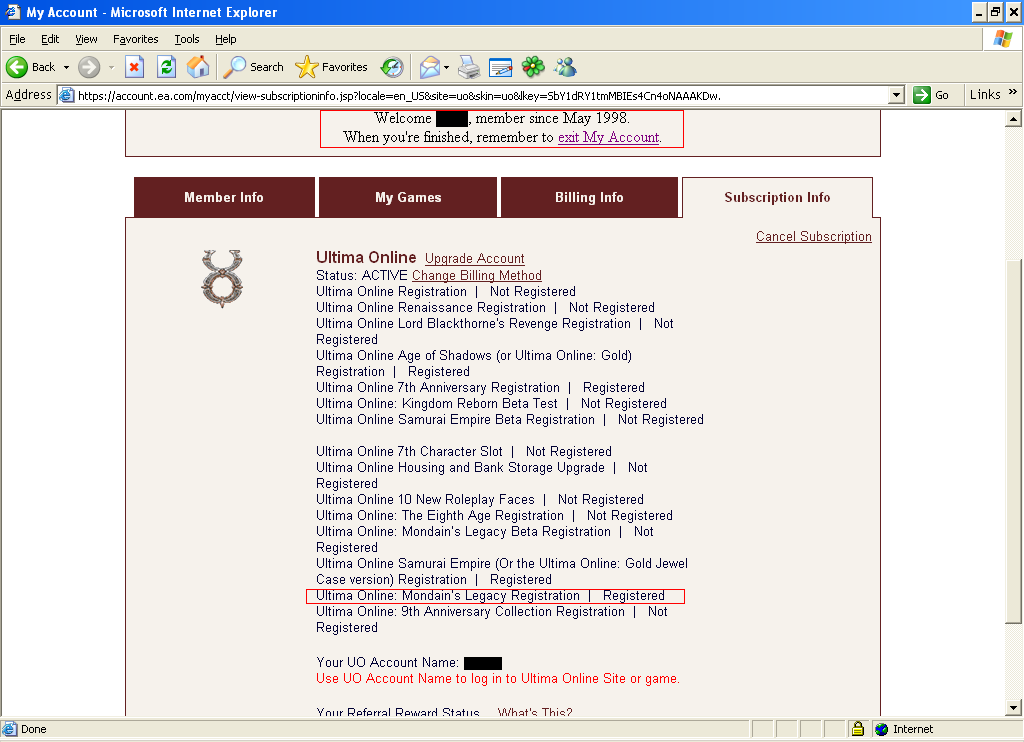
Task: Open the View menu
Action: (86, 39)
